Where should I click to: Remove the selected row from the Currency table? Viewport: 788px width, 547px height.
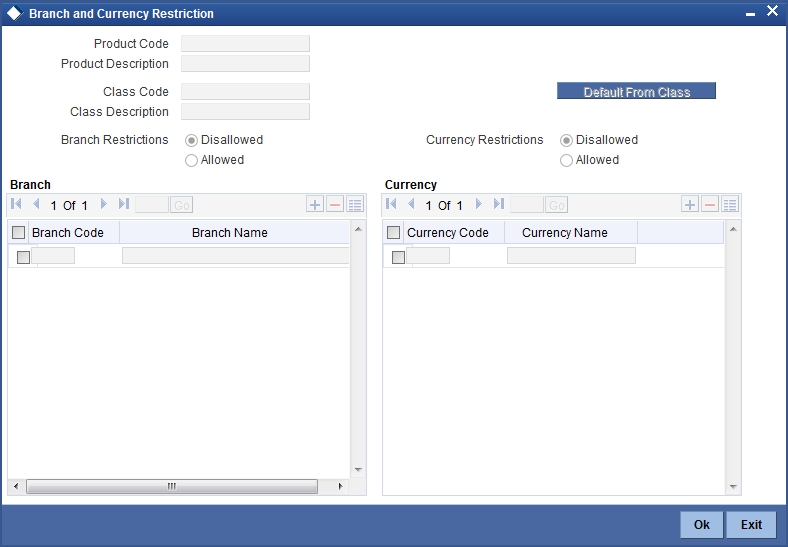(x=710, y=205)
